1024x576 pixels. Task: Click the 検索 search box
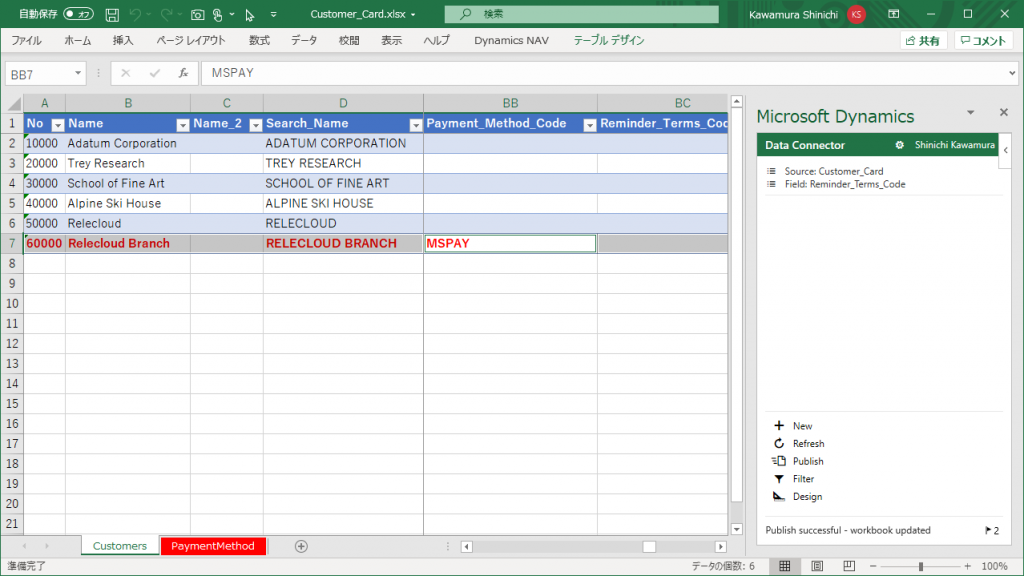pyautogui.click(x=581, y=14)
